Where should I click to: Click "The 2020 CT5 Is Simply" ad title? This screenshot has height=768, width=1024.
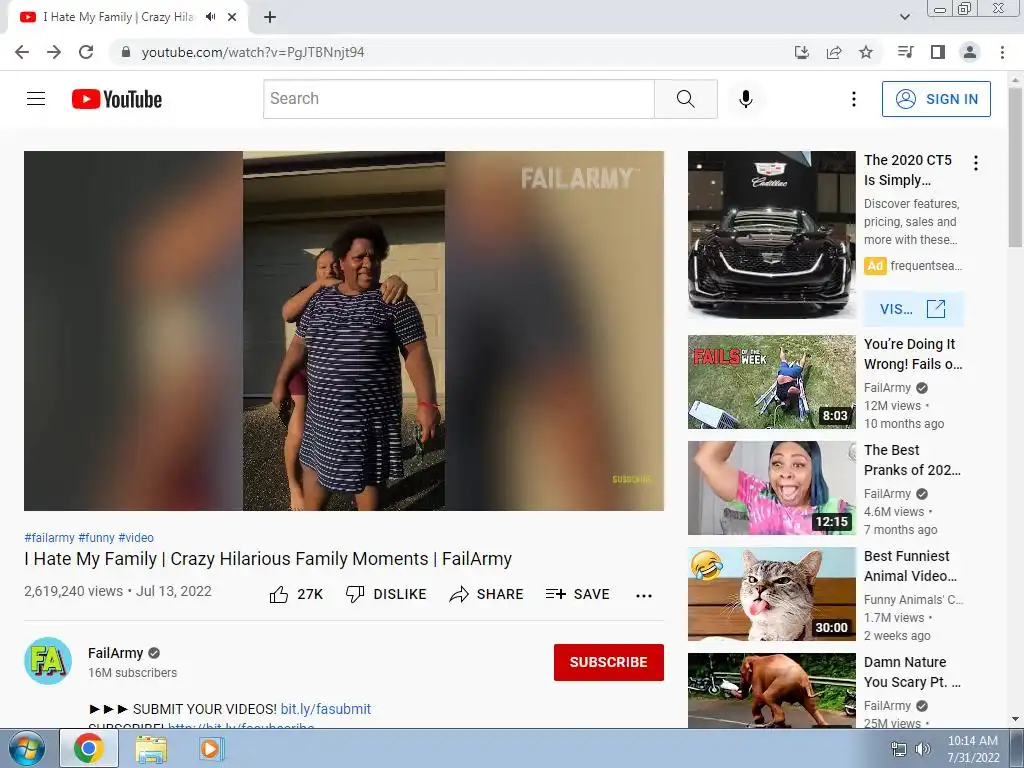908,170
